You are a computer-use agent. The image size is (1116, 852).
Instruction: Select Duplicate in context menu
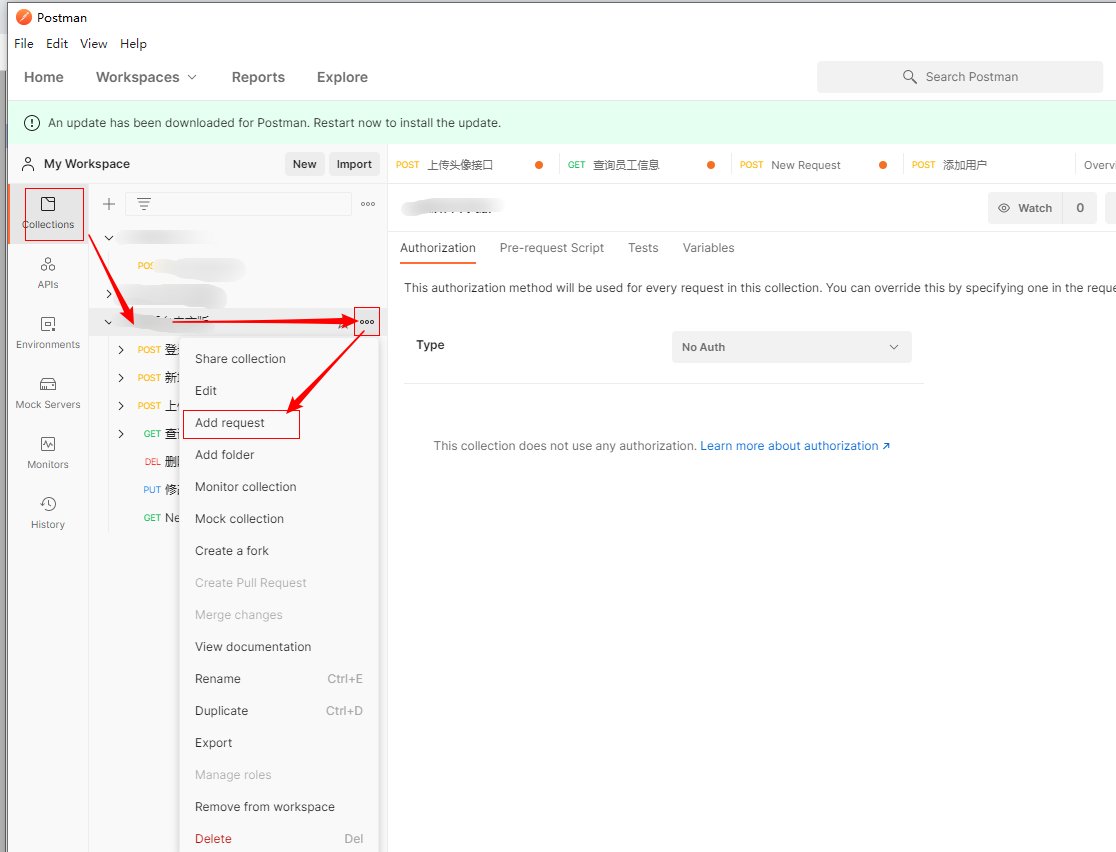pyautogui.click(x=279, y=711)
